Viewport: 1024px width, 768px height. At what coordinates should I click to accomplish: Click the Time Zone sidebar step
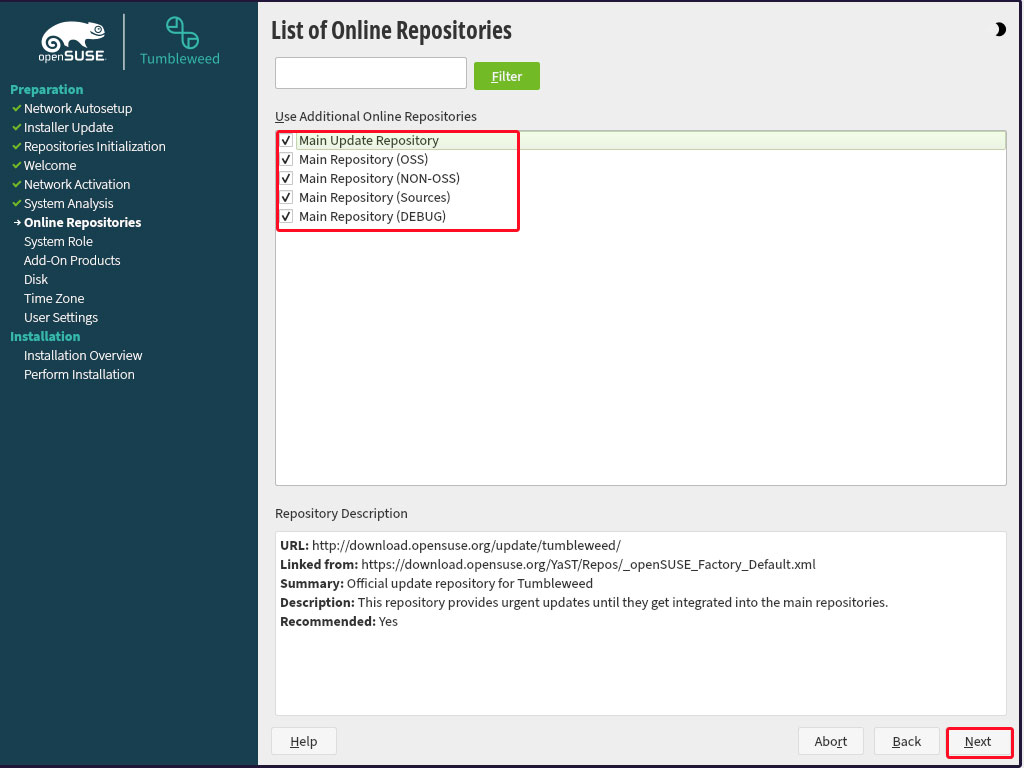click(x=54, y=298)
